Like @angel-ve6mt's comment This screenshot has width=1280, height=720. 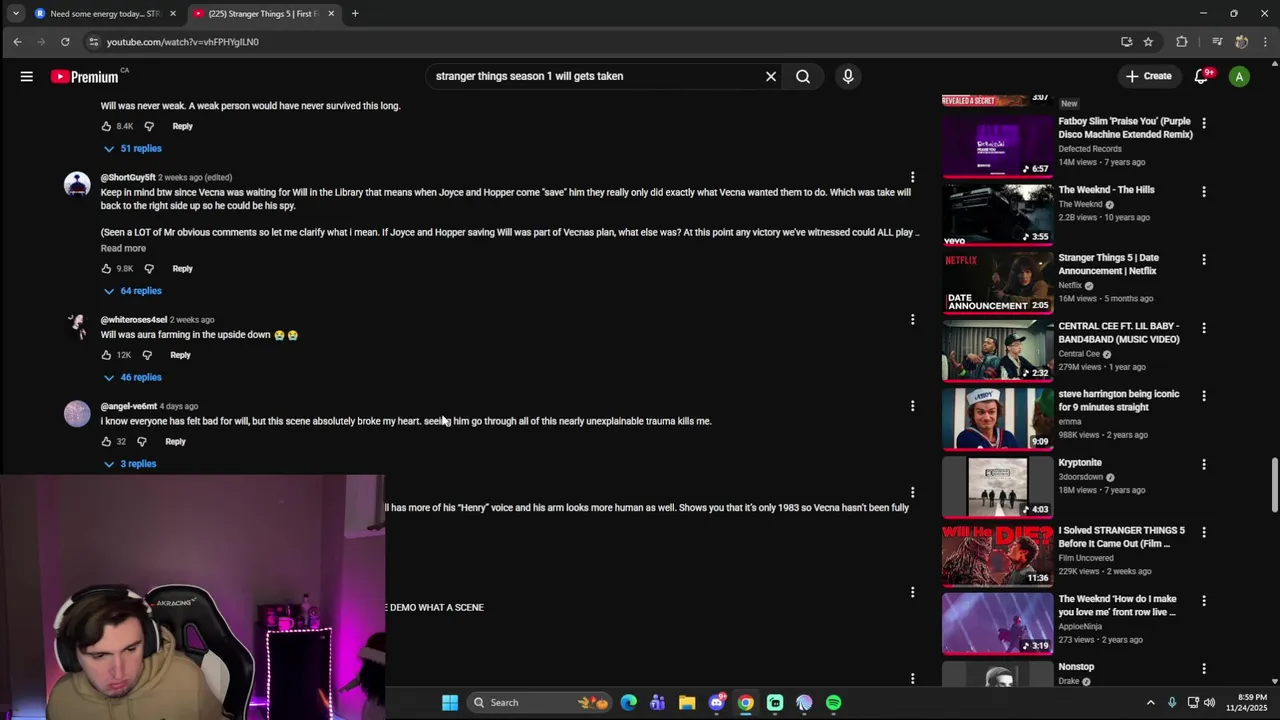(x=106, y=441)
